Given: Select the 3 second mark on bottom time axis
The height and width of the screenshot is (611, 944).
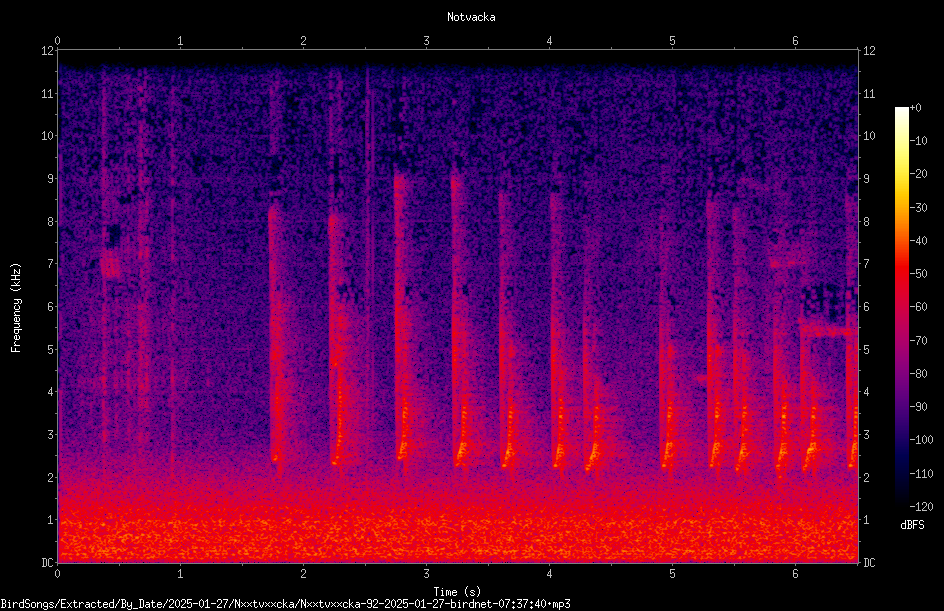Looking at the screenshot, I should tap(426, 574).
